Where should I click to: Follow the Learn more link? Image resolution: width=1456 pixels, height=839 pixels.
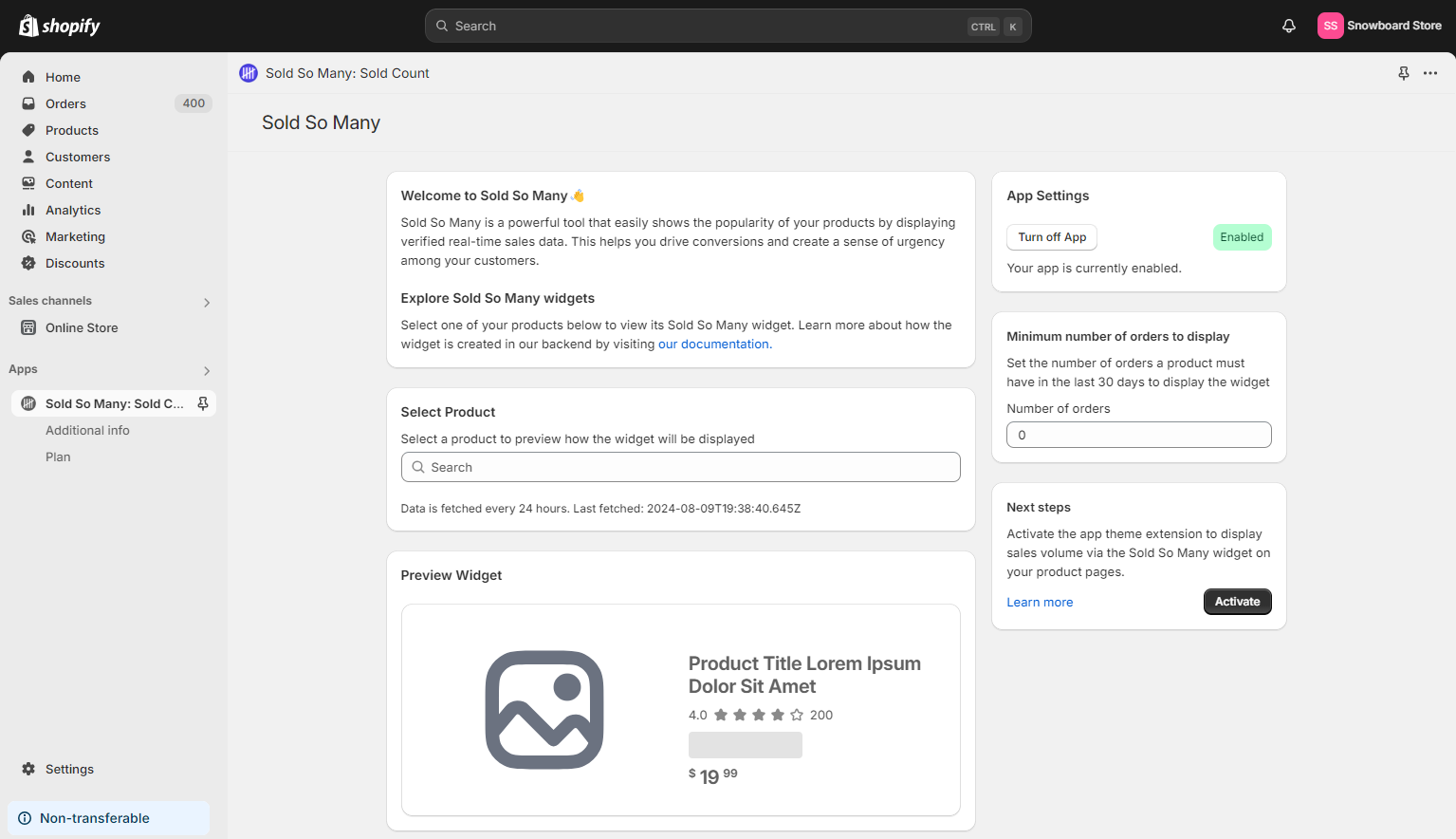tap(1040, 602)
